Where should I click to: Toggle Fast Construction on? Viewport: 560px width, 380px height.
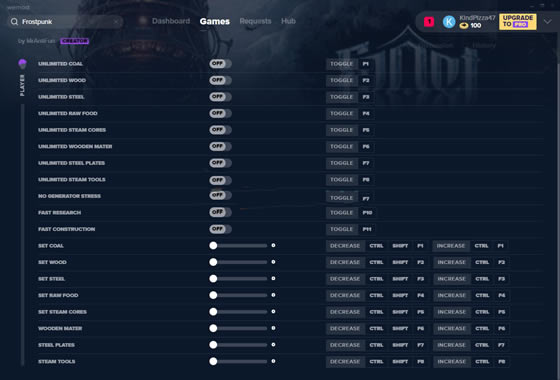coord(220,229)
